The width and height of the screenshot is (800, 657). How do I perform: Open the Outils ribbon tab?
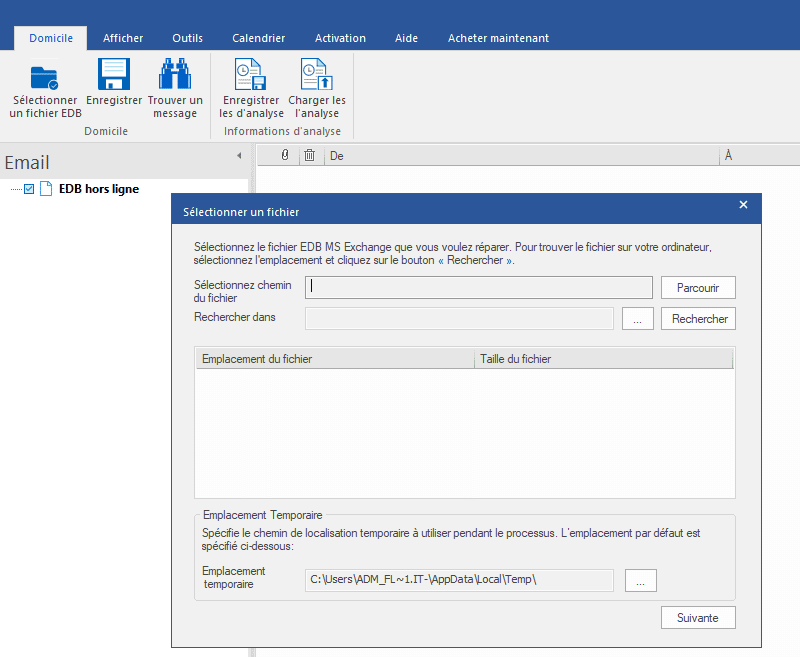tap(187, 38)
